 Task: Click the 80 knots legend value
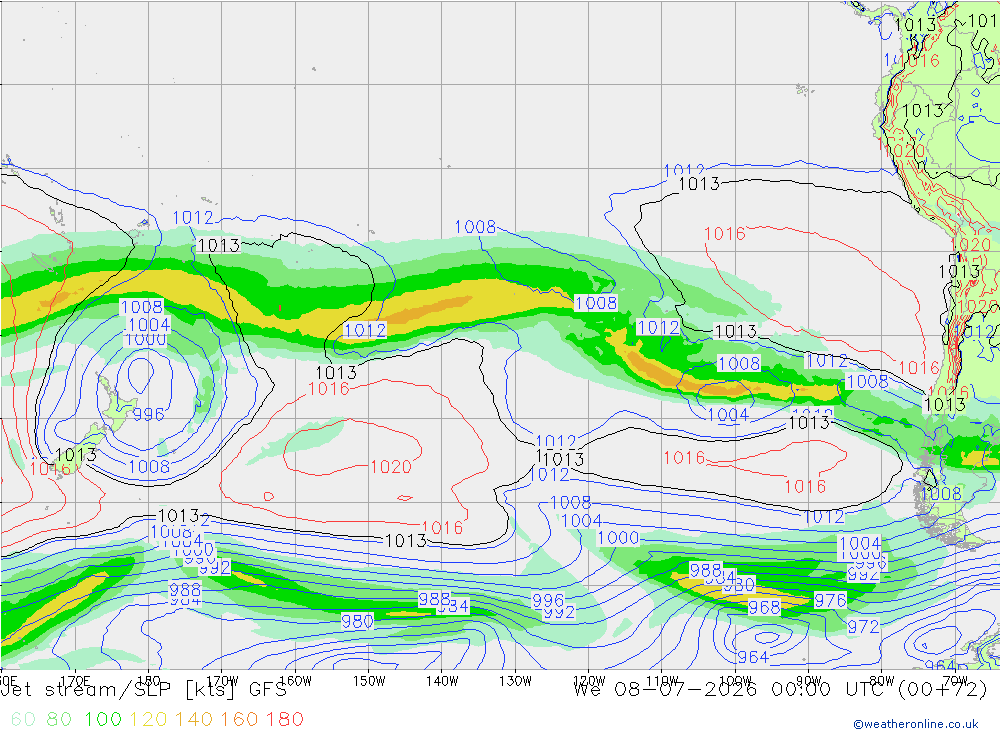59,719
